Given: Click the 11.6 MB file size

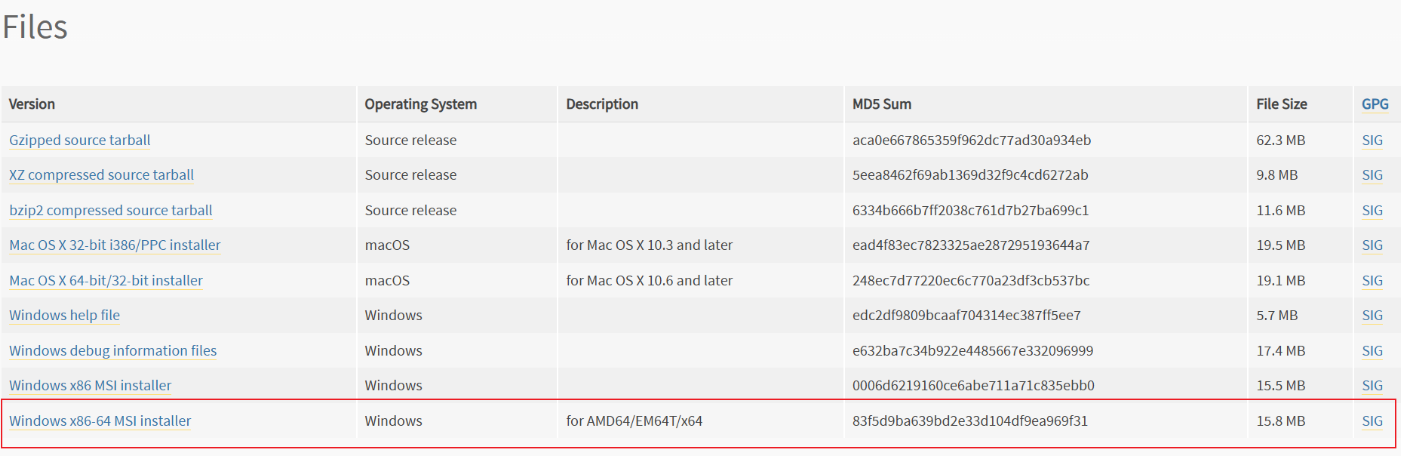Looking at the screenshot, I should pos(1281,210).
